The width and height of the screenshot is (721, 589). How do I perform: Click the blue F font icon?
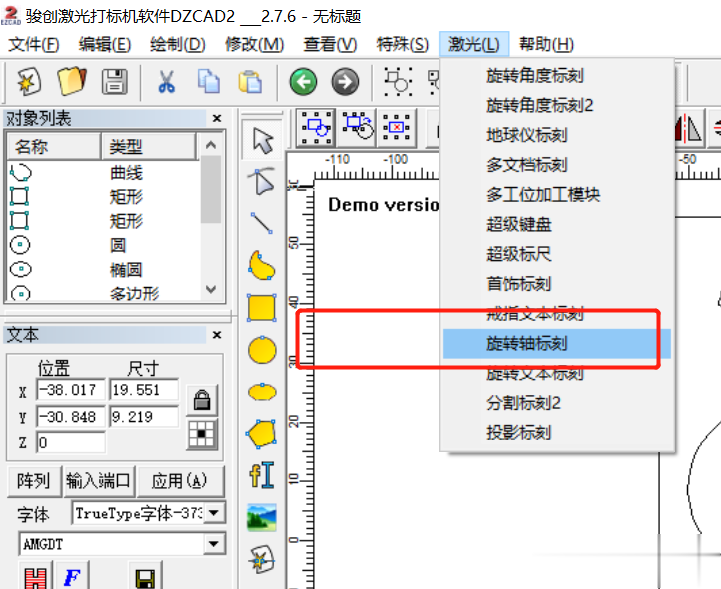72,576
